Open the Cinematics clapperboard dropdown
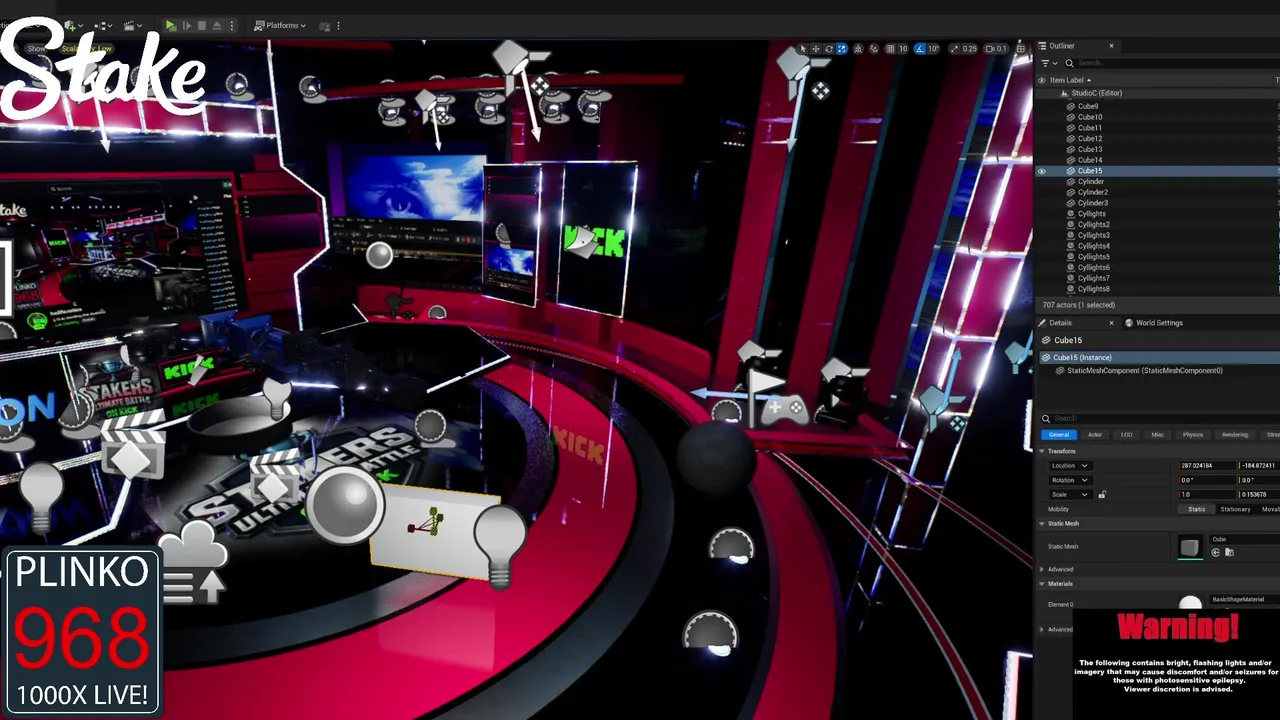 point(133,25)
